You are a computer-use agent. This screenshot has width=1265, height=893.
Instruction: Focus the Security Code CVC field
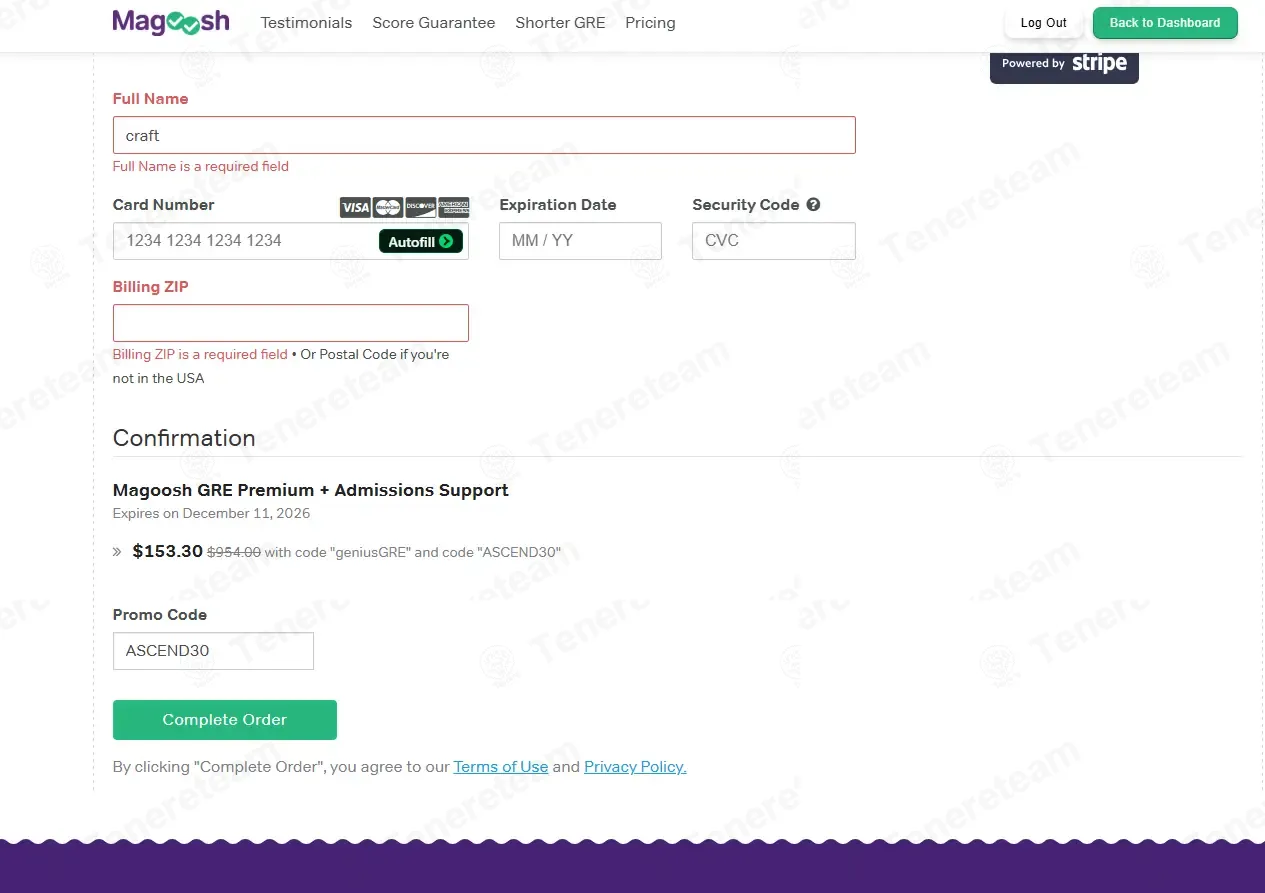pyautogui.click(x=774, y=241)
